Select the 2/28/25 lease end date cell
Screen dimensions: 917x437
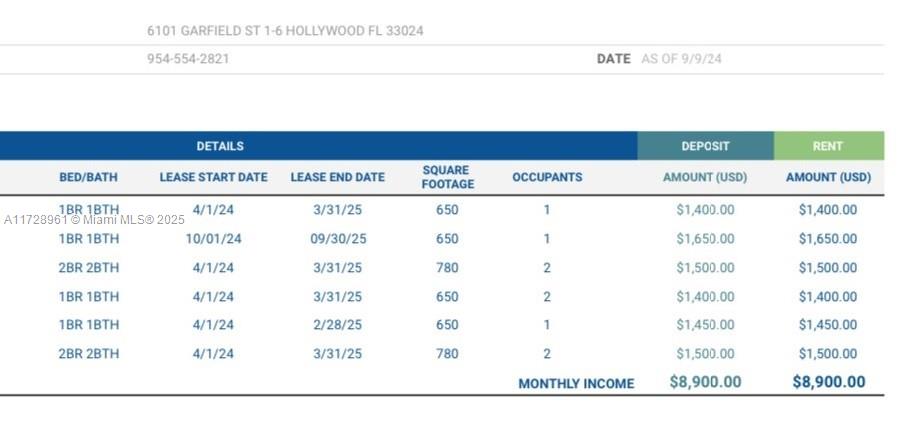point(337,325)
